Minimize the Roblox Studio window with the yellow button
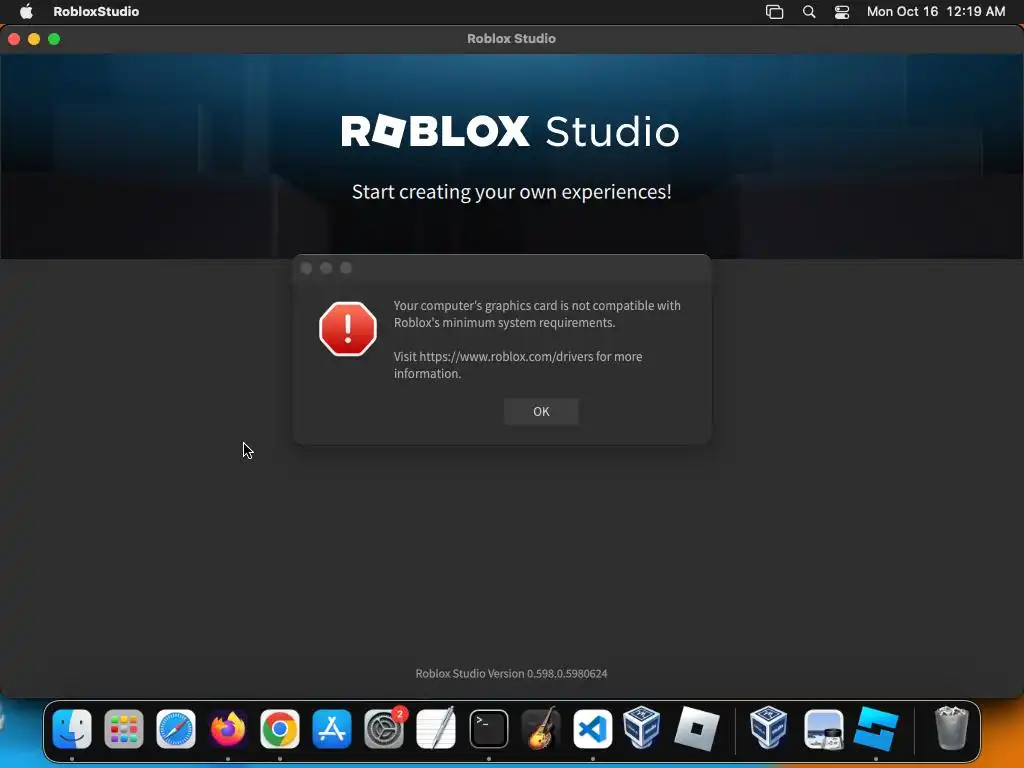Image resolution: width=1024 pixels, height=768 pixels. coord(34,39)
